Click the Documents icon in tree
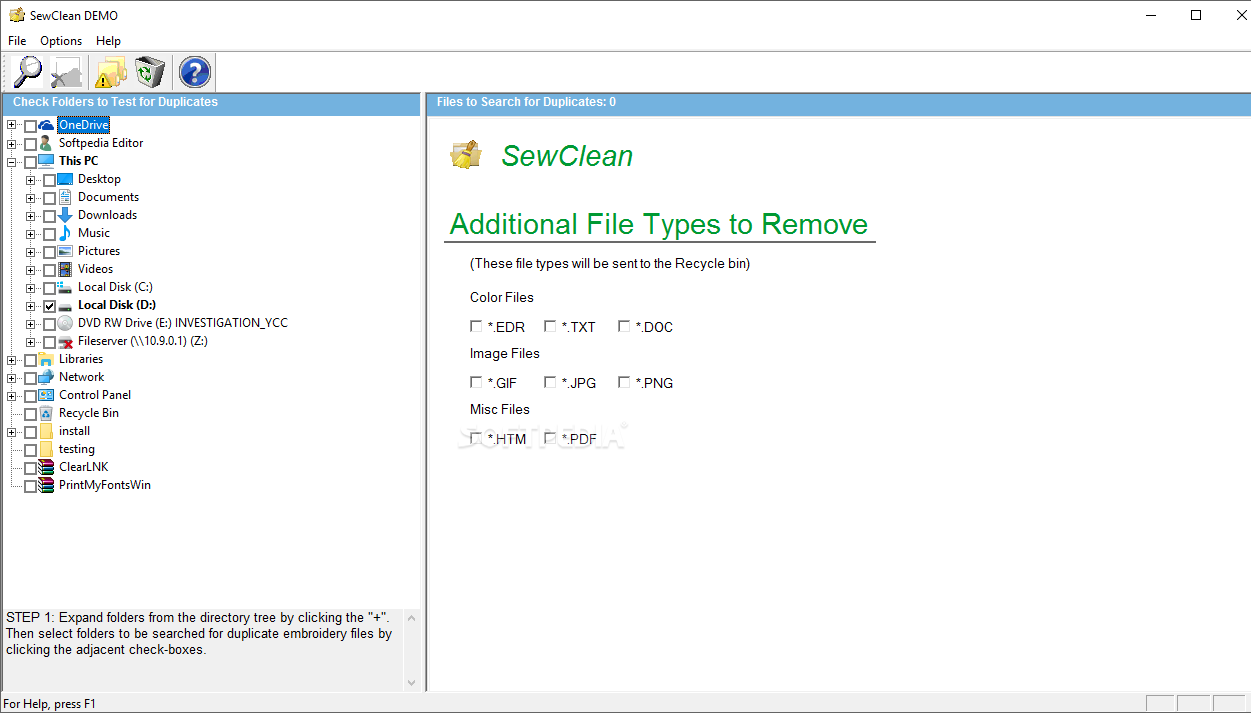The width and height of the screenshot is (1251, 713). [x=65, y=197]
